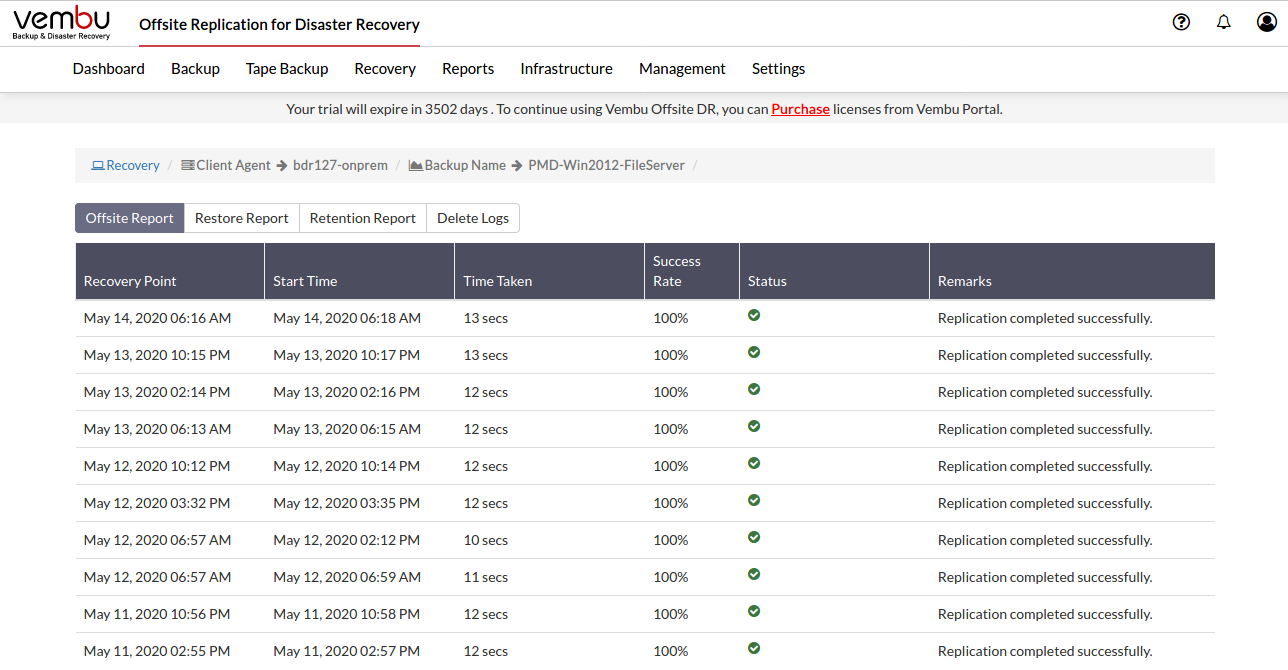1288x670 pixels.
Task: Click status checkmark for May 14 06:16 AM row
Action: click(x=754, y=315)
